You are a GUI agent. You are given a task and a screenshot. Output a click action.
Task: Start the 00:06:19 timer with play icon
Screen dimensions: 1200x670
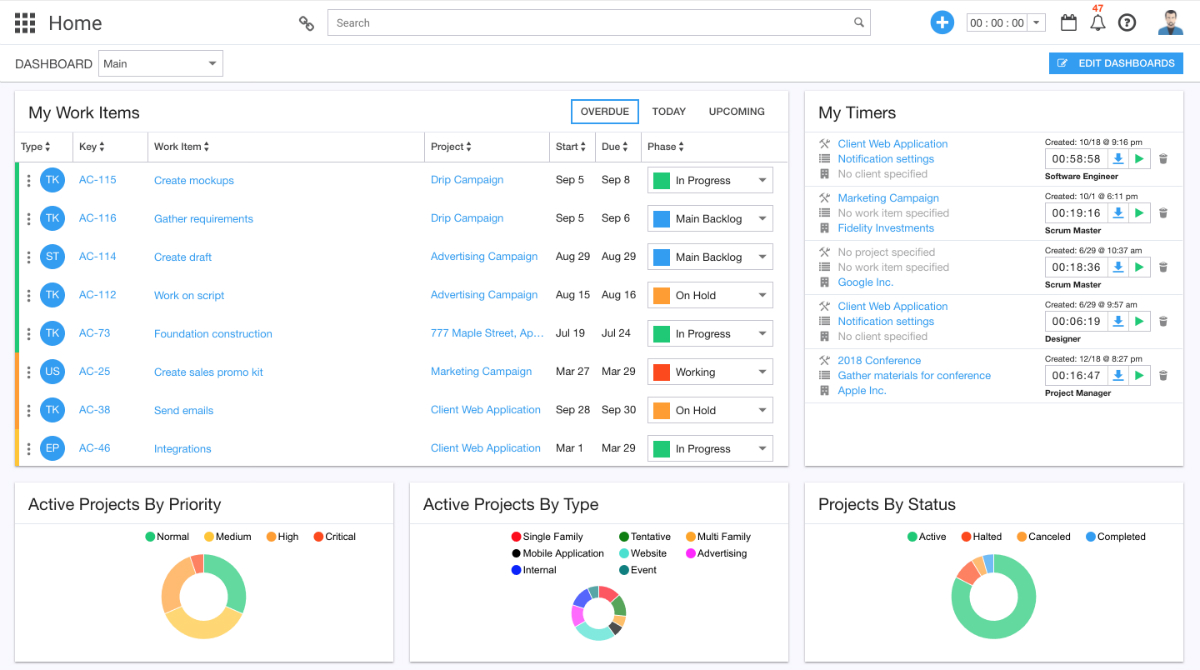1139,321
